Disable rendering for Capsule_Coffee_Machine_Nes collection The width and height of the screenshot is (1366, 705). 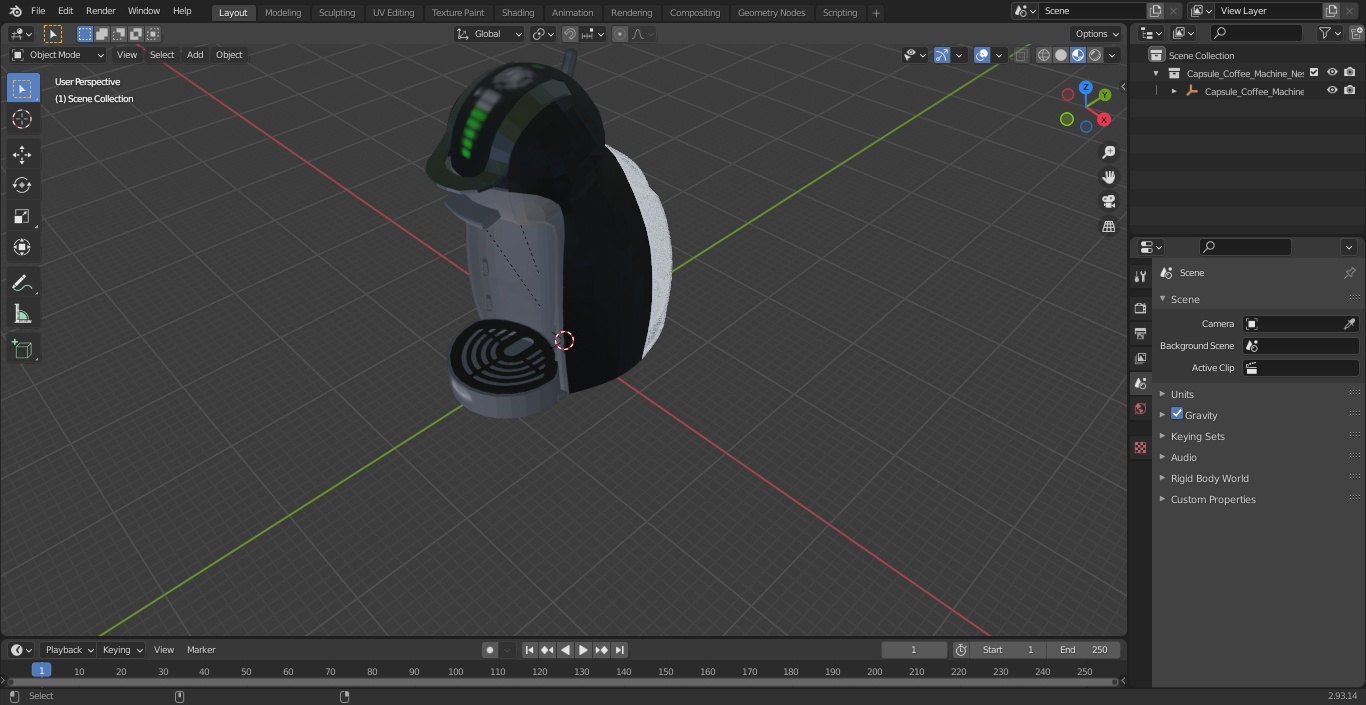(1350, 73)
